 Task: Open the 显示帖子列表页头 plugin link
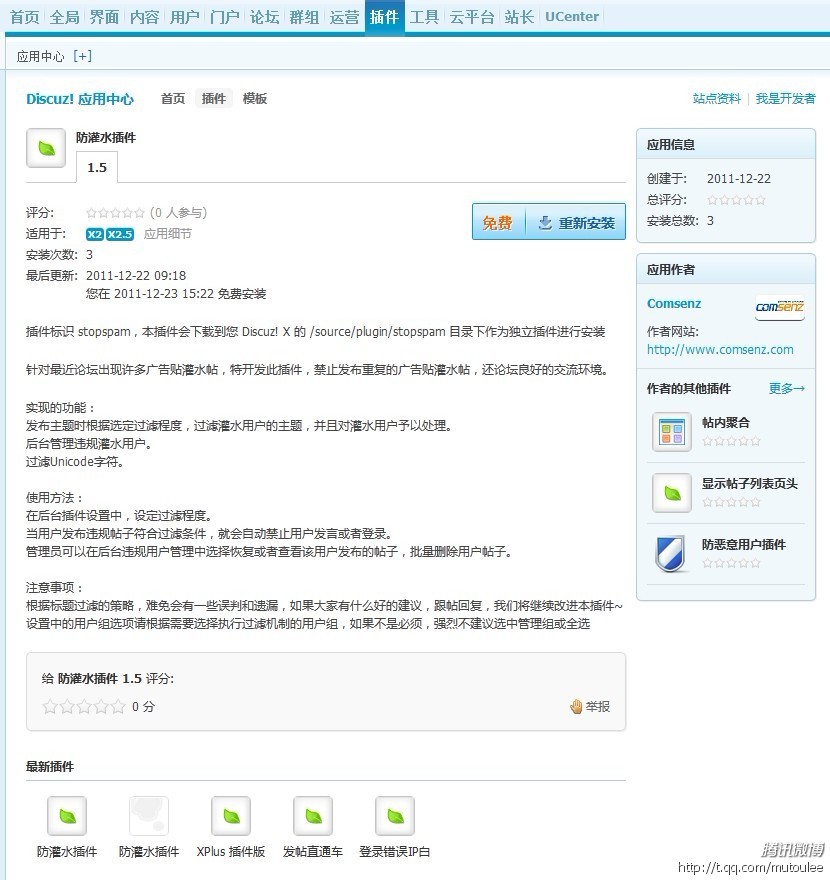750,483
